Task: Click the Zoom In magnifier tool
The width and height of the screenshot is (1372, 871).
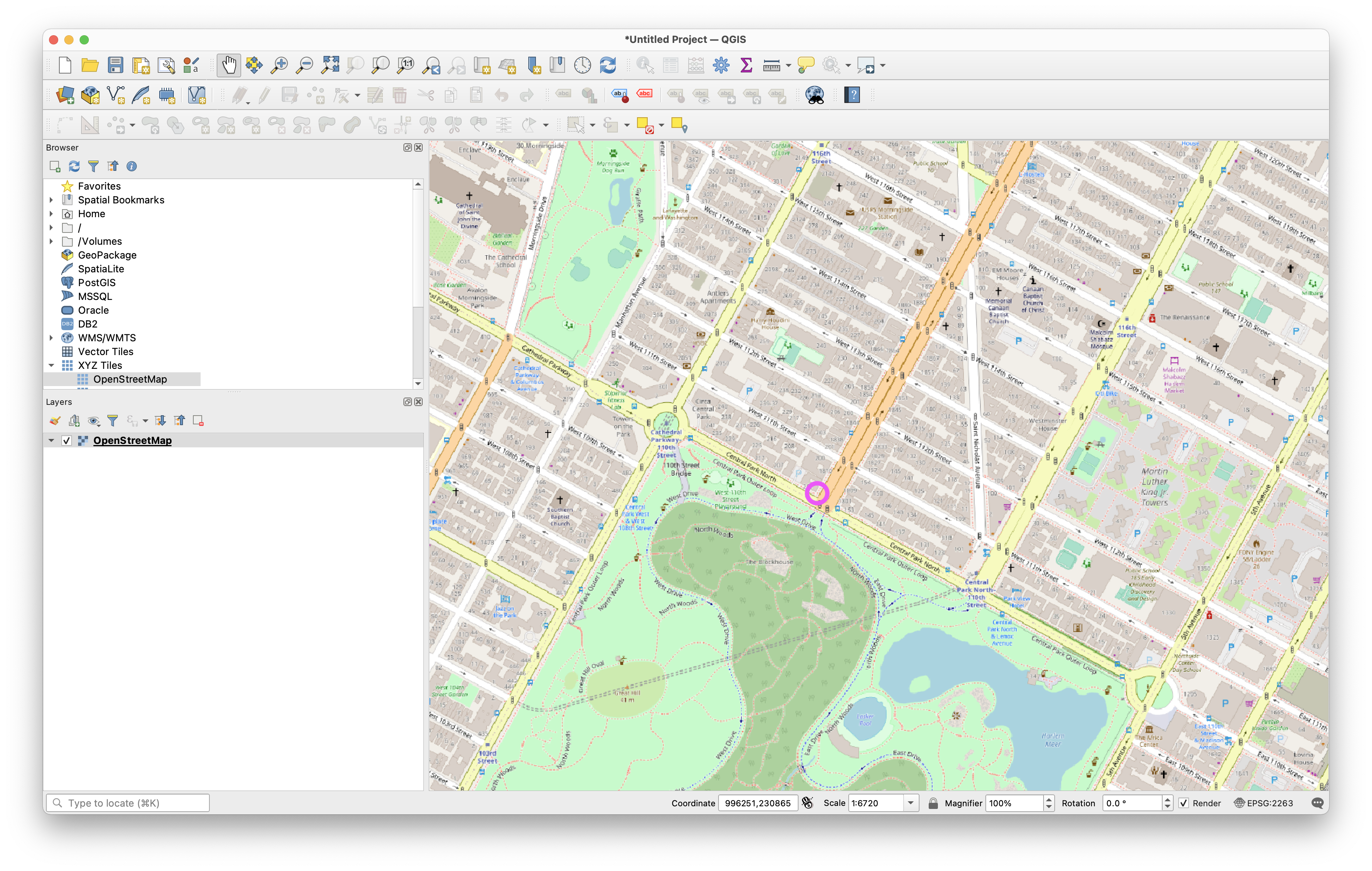Action: [x=279, y=65]
